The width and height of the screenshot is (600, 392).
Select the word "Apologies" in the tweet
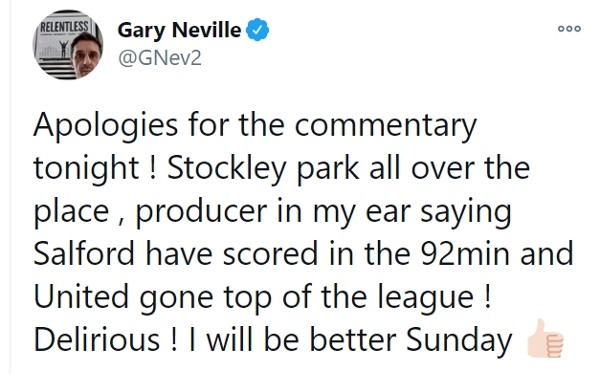106,127
